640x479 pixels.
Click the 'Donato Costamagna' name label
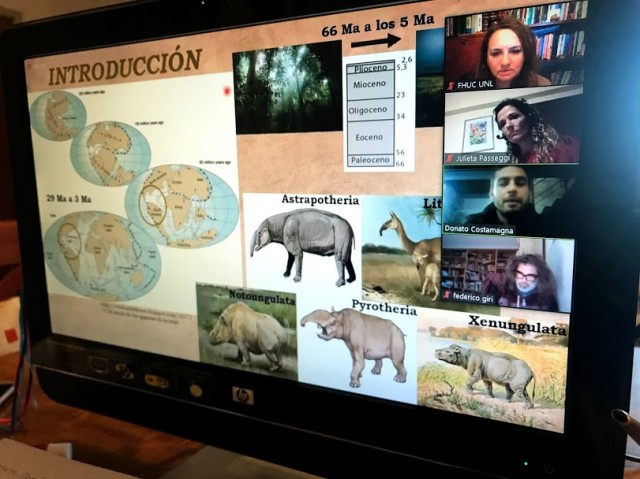pyautogui.click(x=479, y=230)
